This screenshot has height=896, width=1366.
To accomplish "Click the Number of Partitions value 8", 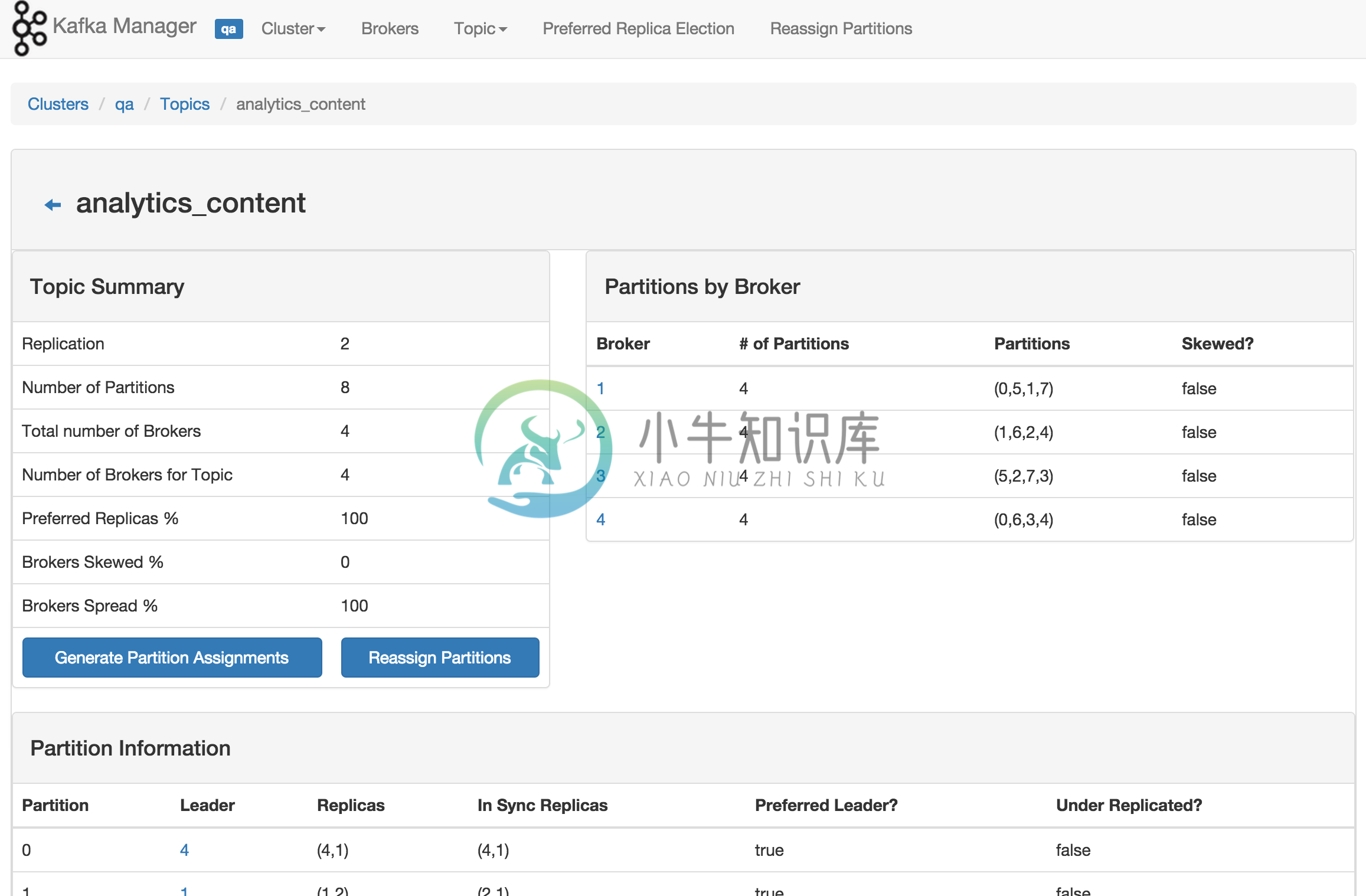I will click(345, 387).
